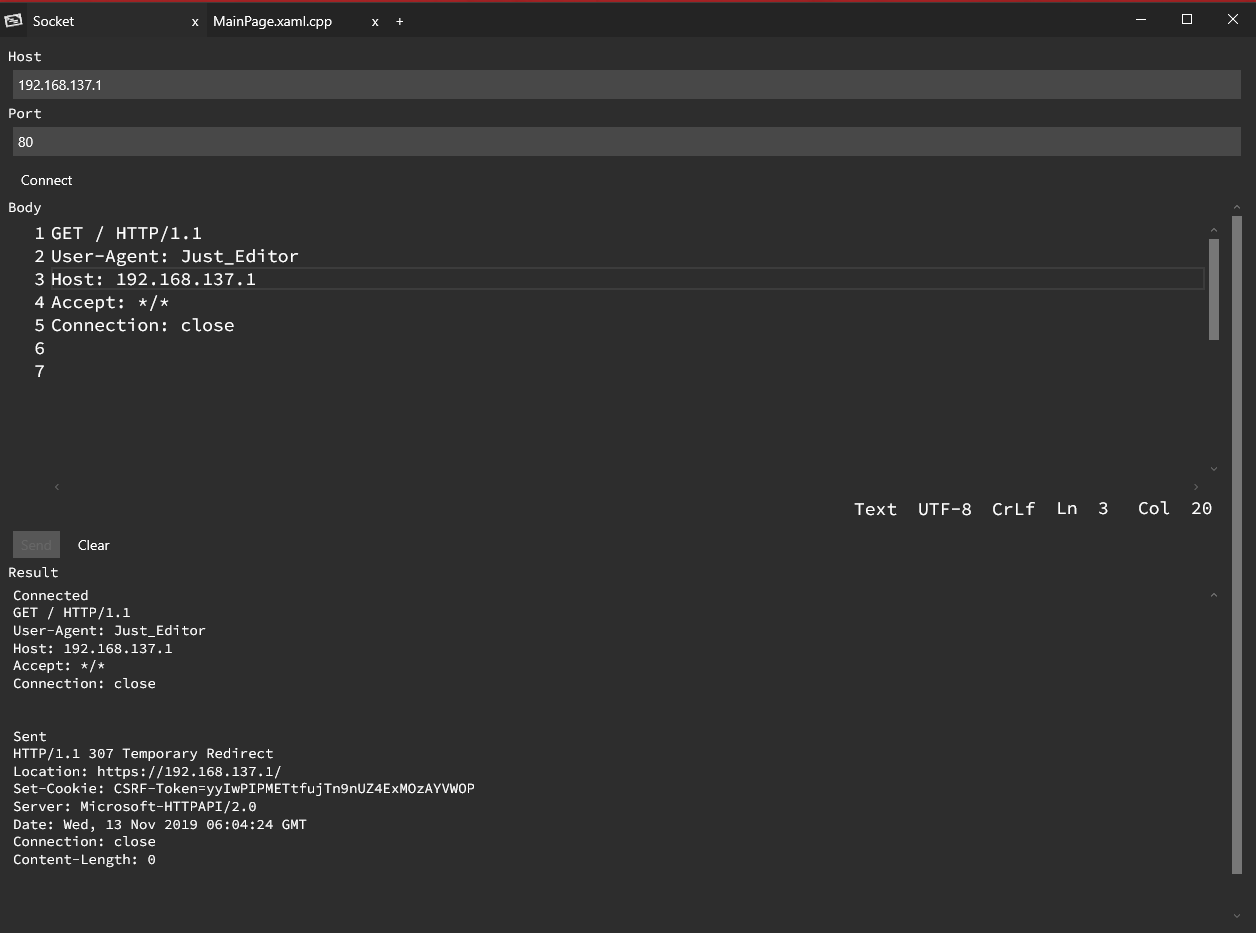Click the Socket app icon in title bar
The image size is (1256, 933).
pos(13,20)
